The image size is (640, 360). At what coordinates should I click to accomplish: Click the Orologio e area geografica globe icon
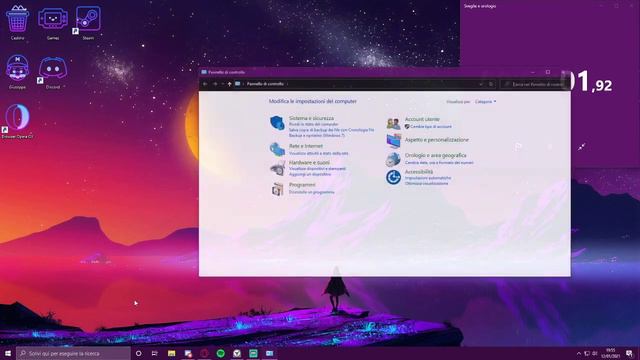[x=393, y=159]
